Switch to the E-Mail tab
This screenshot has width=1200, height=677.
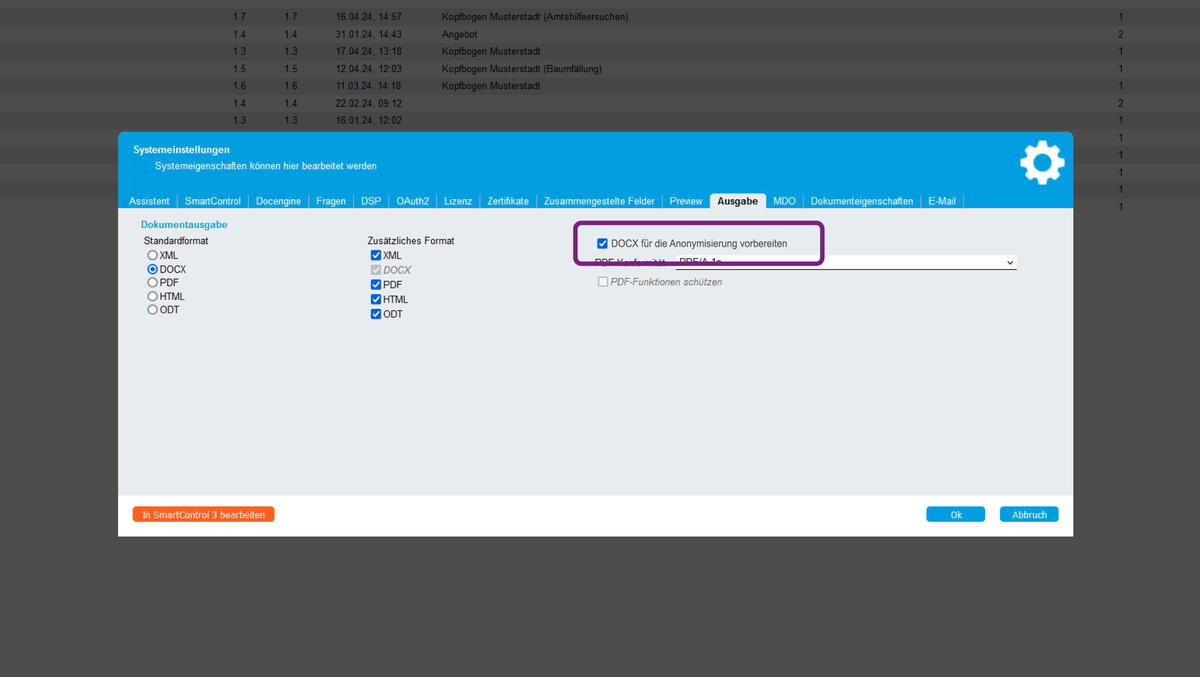coord(941,201)
